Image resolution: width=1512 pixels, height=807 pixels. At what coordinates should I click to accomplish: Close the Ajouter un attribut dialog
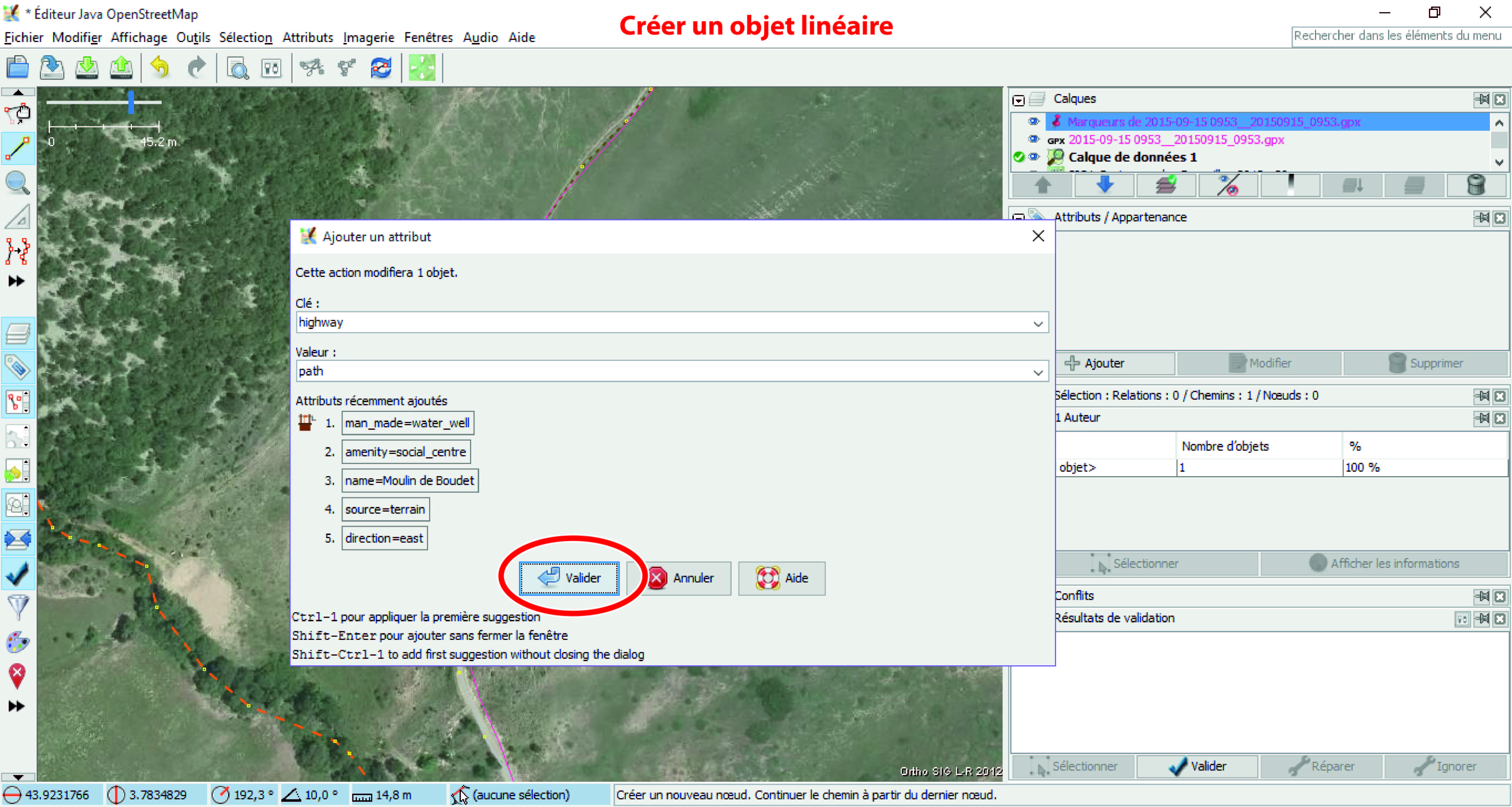[x=1038, y=236]
